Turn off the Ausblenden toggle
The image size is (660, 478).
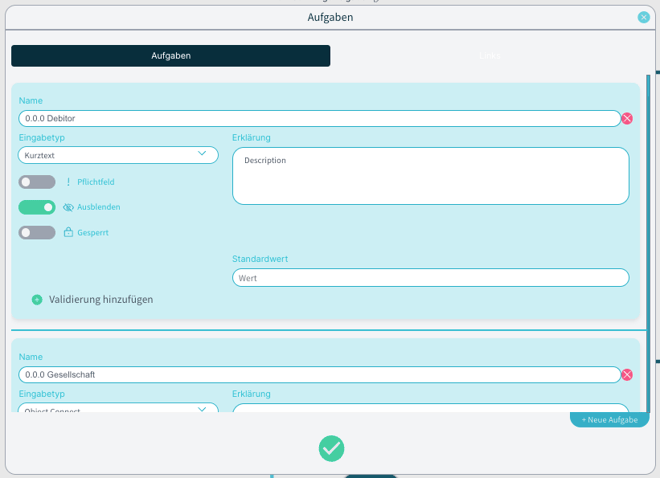point(37,207)
